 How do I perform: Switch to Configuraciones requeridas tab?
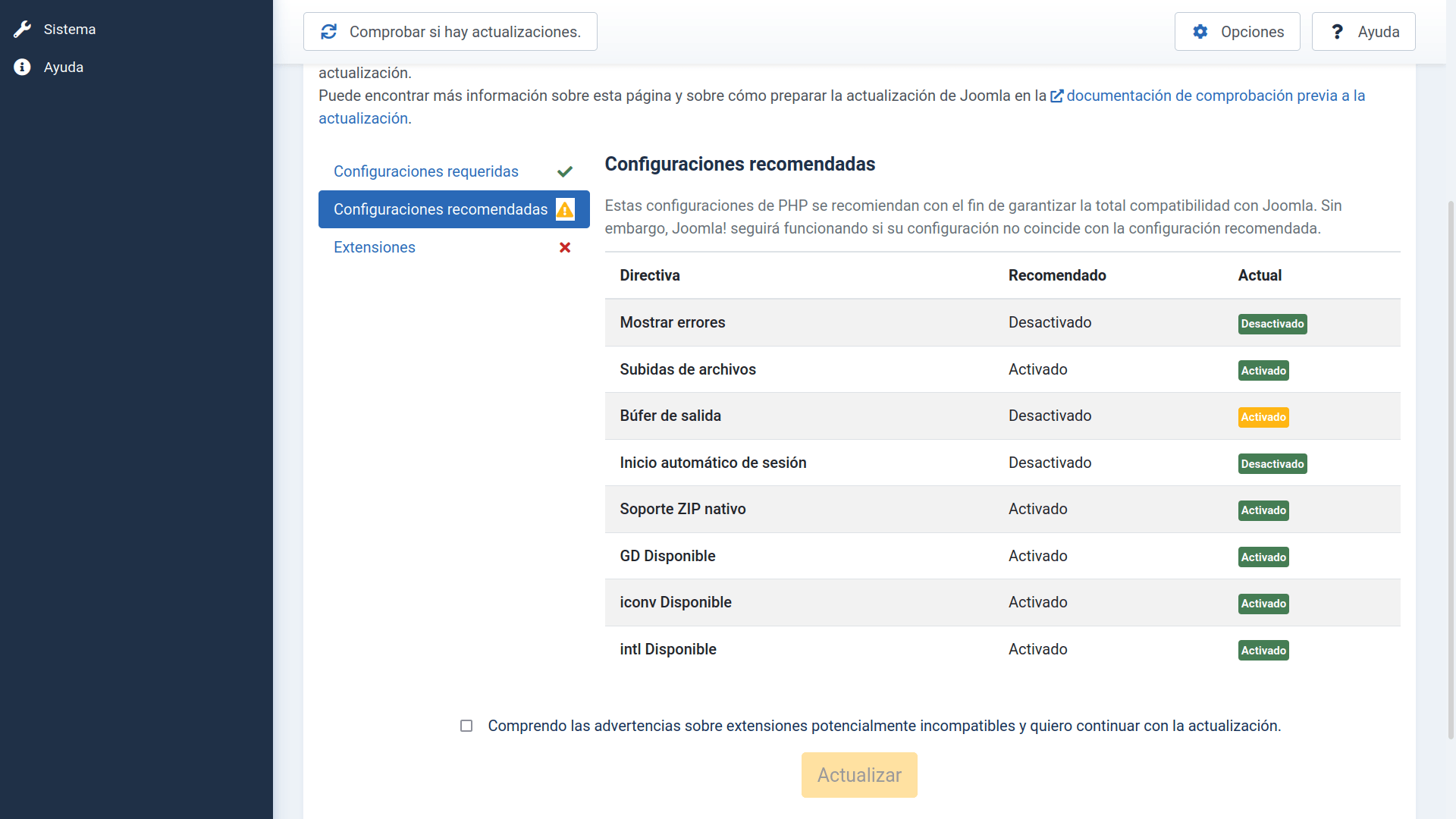click(x=453, y=171)
